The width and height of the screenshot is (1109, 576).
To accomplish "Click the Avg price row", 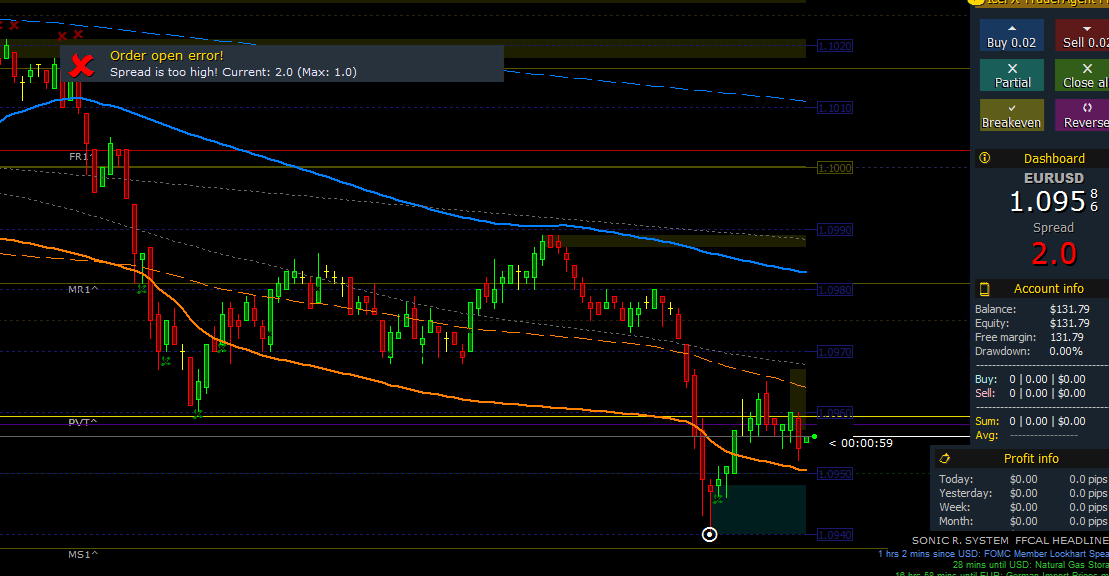I will tap(1026, 435).
